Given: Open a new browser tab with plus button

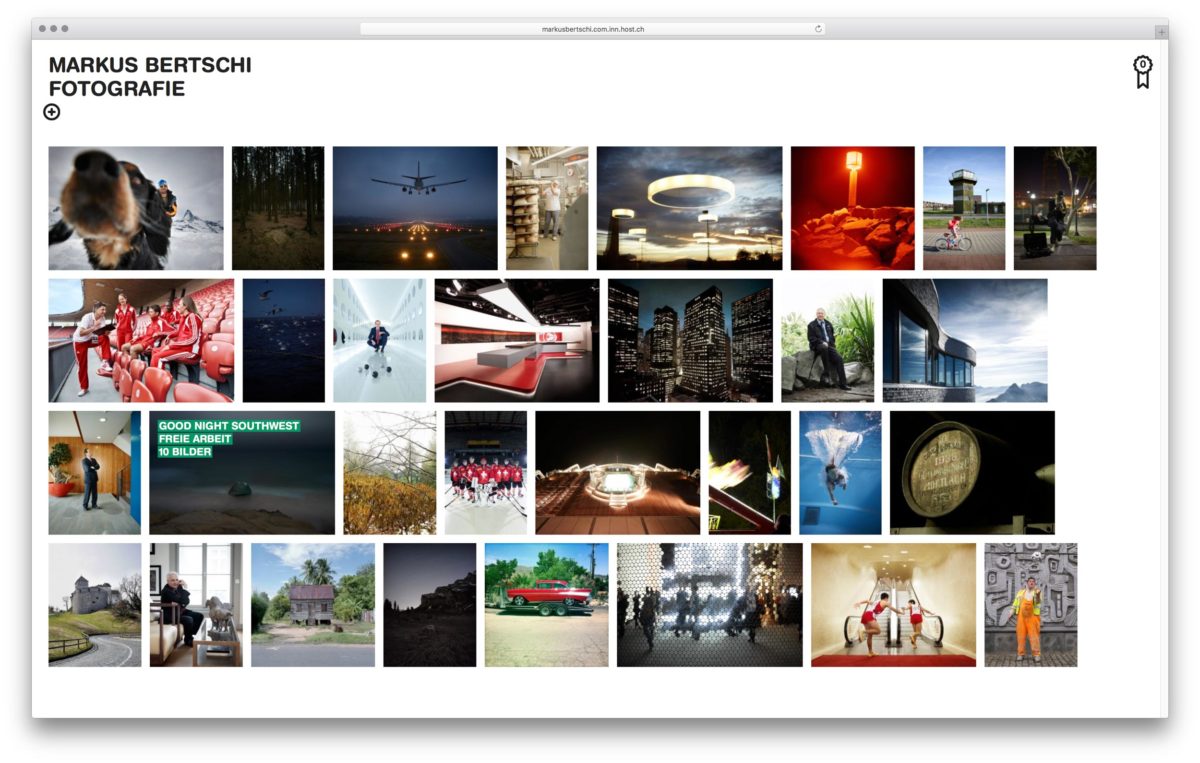Looking at the screenshot, I should [x=1160, y=32].
